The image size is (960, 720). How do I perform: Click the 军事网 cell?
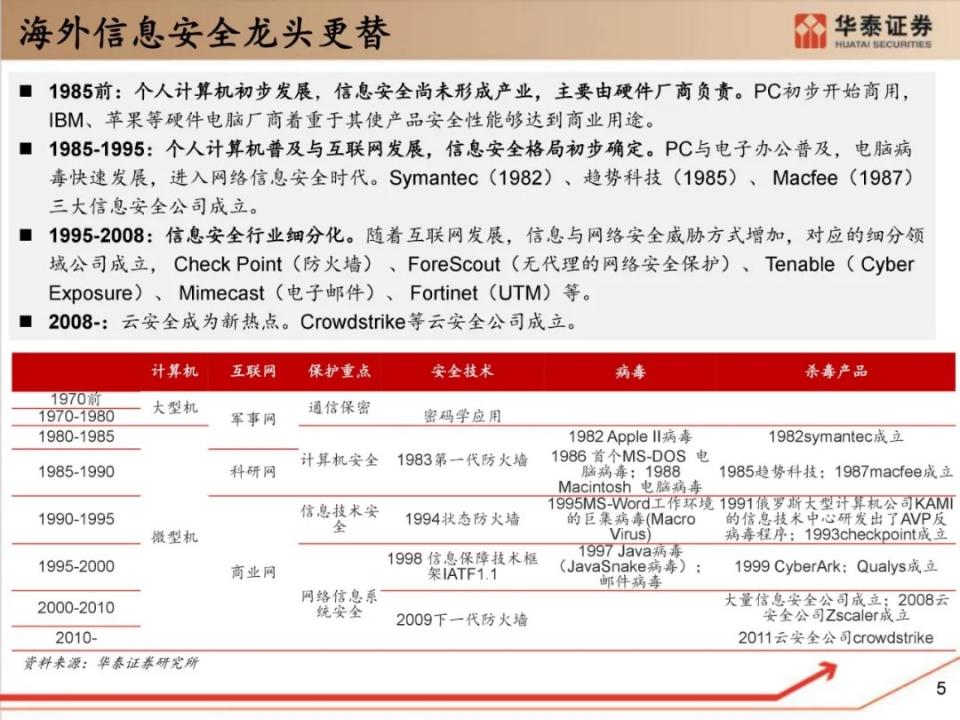coord(253,419)
